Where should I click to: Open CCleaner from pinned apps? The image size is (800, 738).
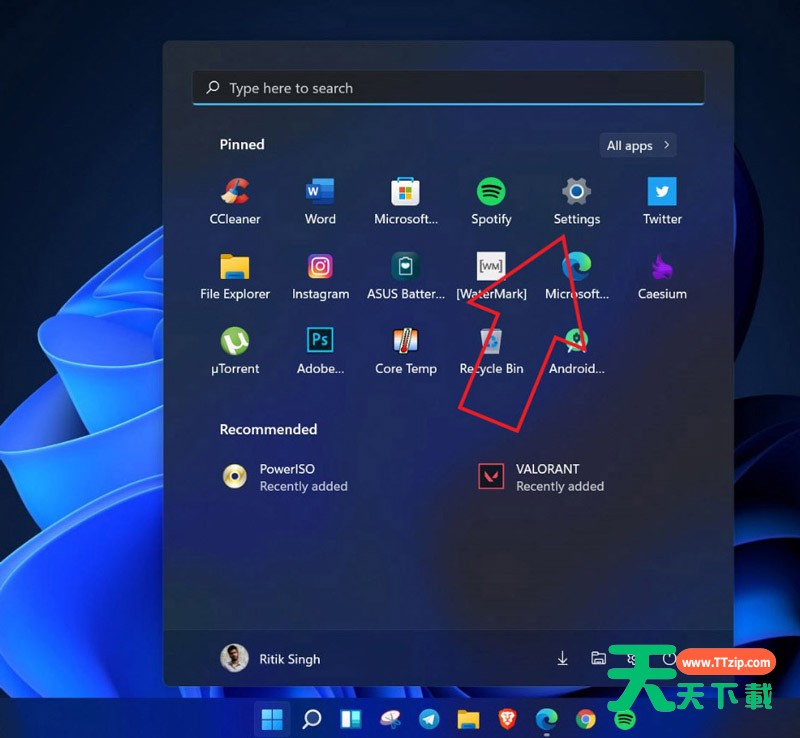coord(235,200)
